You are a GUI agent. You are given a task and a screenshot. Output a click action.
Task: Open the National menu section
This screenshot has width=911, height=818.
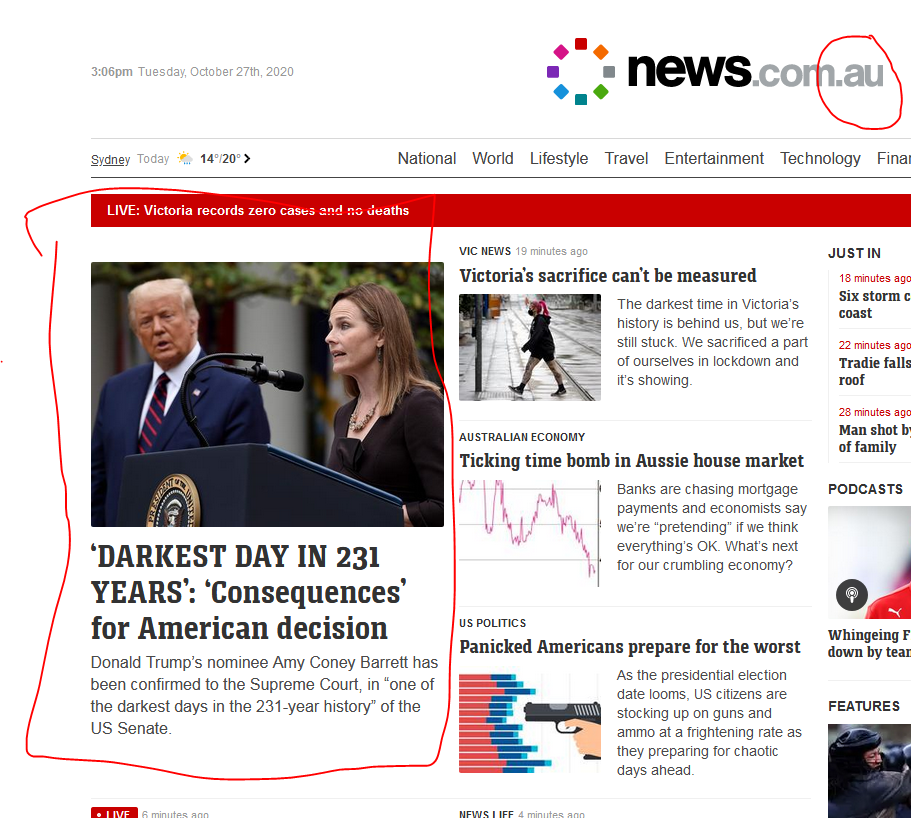(x=426, y=159)
